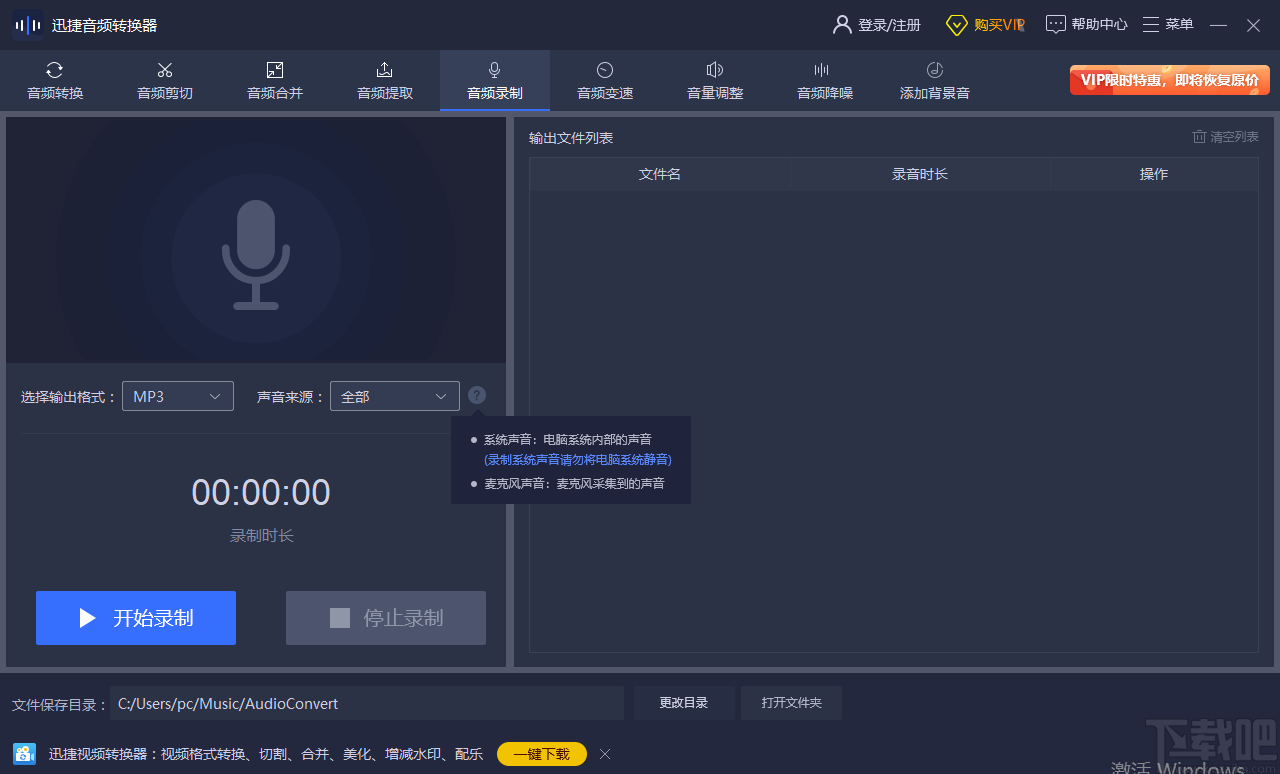Open the 输出格式 MP3 format dropdown
Image resolution: width=1280 pixels, height=774 pixels.
pos(177,396)
